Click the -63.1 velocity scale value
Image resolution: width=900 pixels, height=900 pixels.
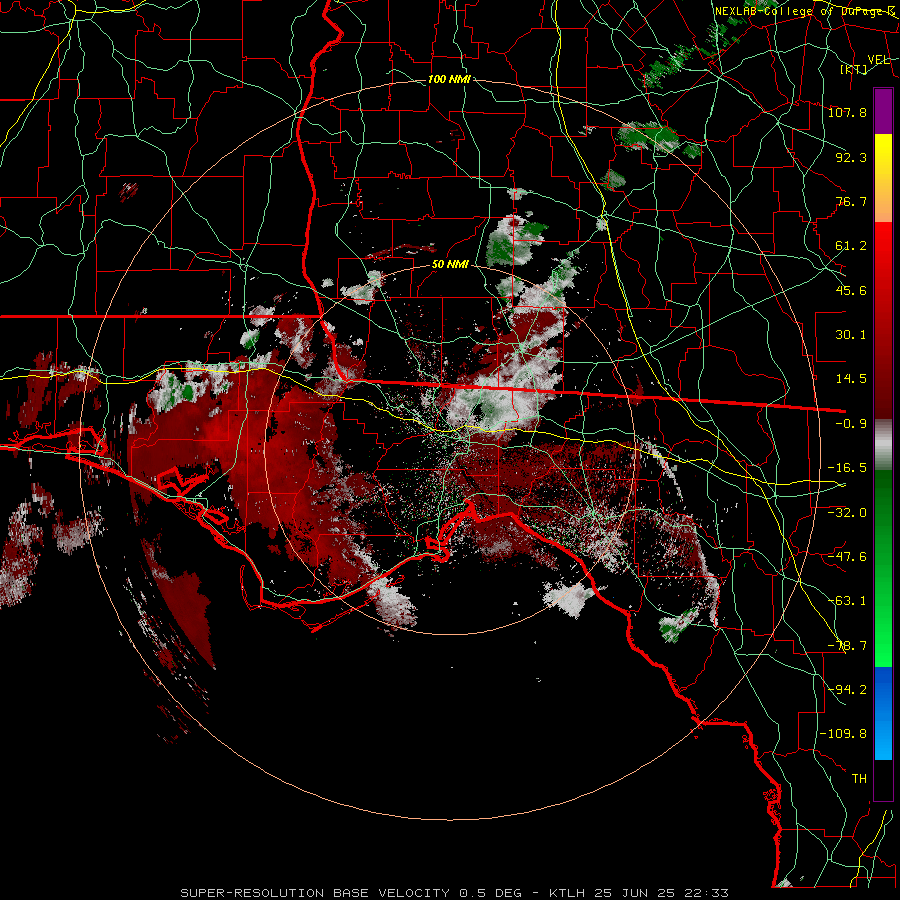coord(847,601)
